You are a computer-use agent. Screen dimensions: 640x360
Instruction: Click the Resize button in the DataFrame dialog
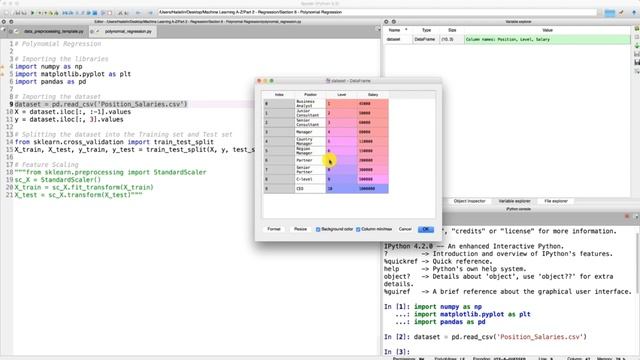[300, 229]
